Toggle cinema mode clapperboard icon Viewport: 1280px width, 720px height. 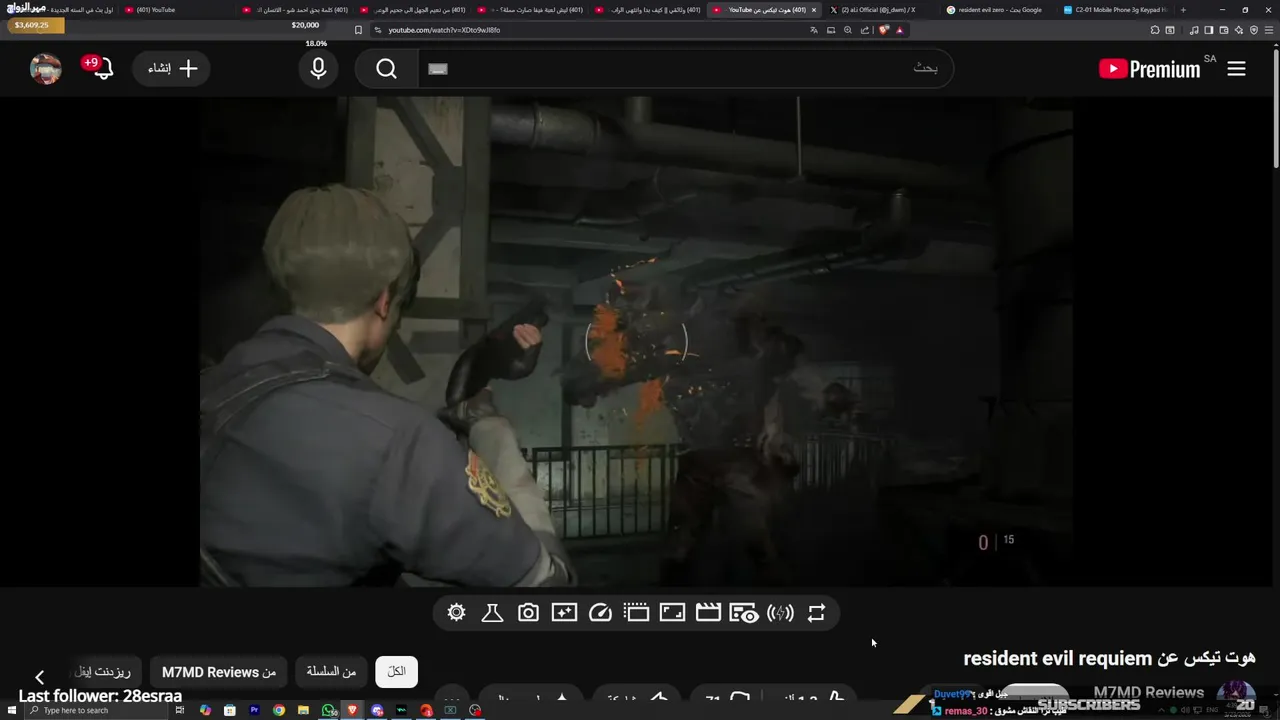708,613
